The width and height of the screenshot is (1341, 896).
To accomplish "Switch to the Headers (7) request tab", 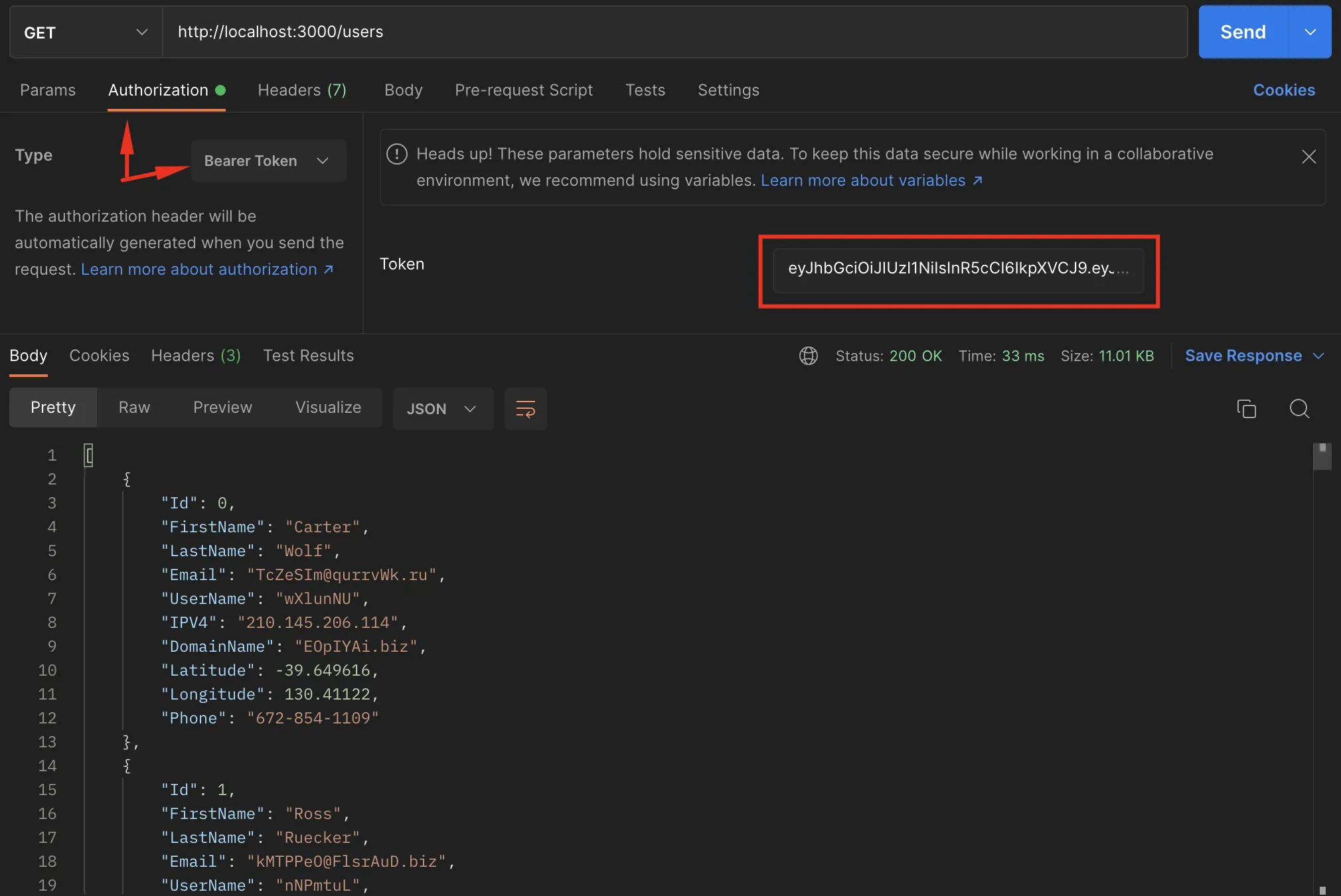I will 301,90.
